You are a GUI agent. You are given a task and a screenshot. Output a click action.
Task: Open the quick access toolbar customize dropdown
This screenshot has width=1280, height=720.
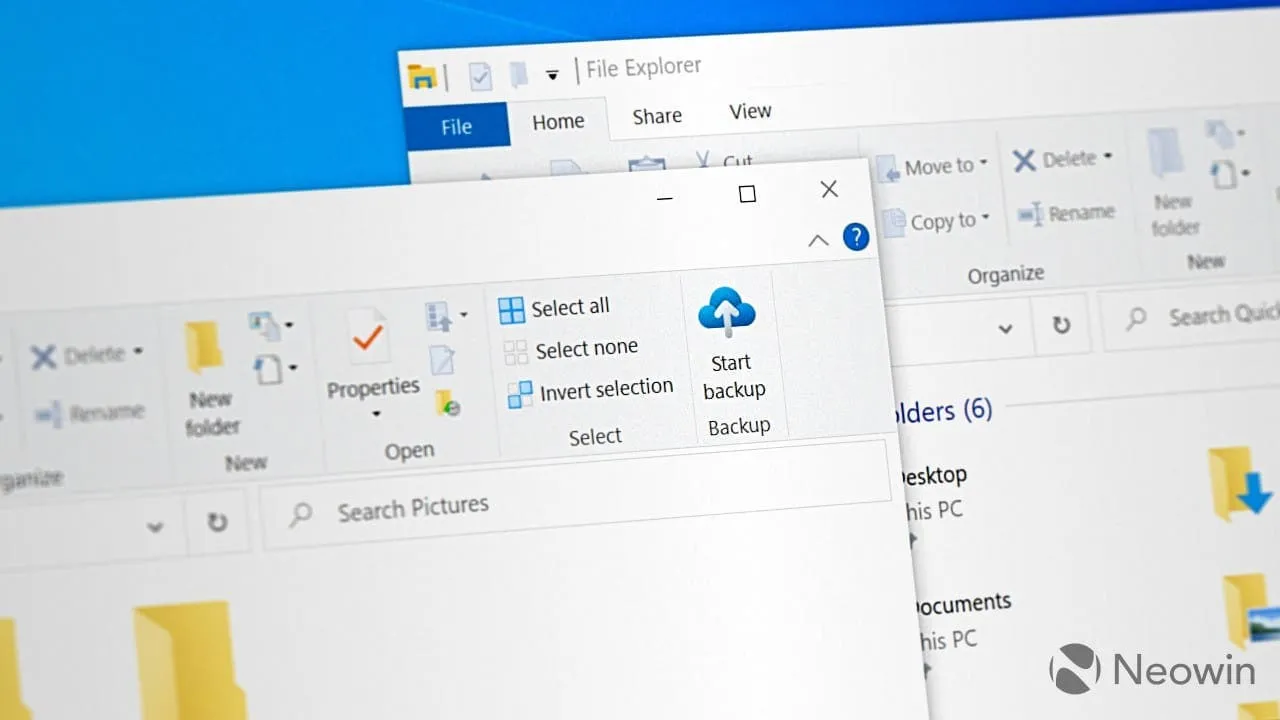553,74
